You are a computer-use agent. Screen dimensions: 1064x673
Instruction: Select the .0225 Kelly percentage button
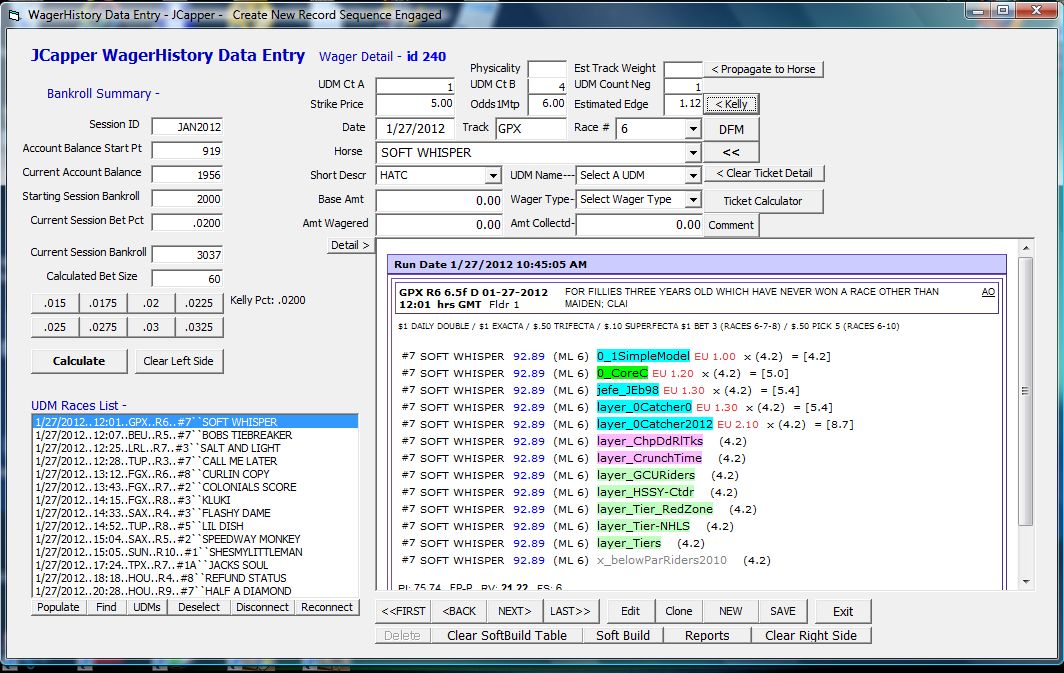[x=200, y=303]
